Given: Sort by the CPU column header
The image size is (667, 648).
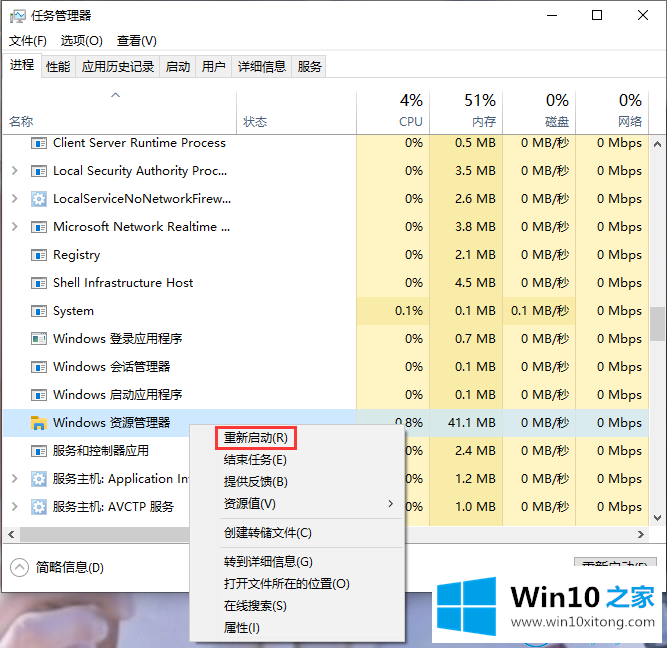Looking at the screenshot, I should (x=393, y=111).
